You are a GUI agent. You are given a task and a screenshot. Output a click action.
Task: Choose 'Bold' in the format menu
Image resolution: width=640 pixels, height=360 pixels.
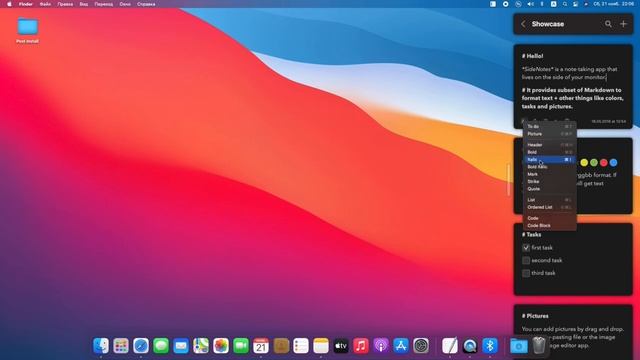click(x=549, y=152)
